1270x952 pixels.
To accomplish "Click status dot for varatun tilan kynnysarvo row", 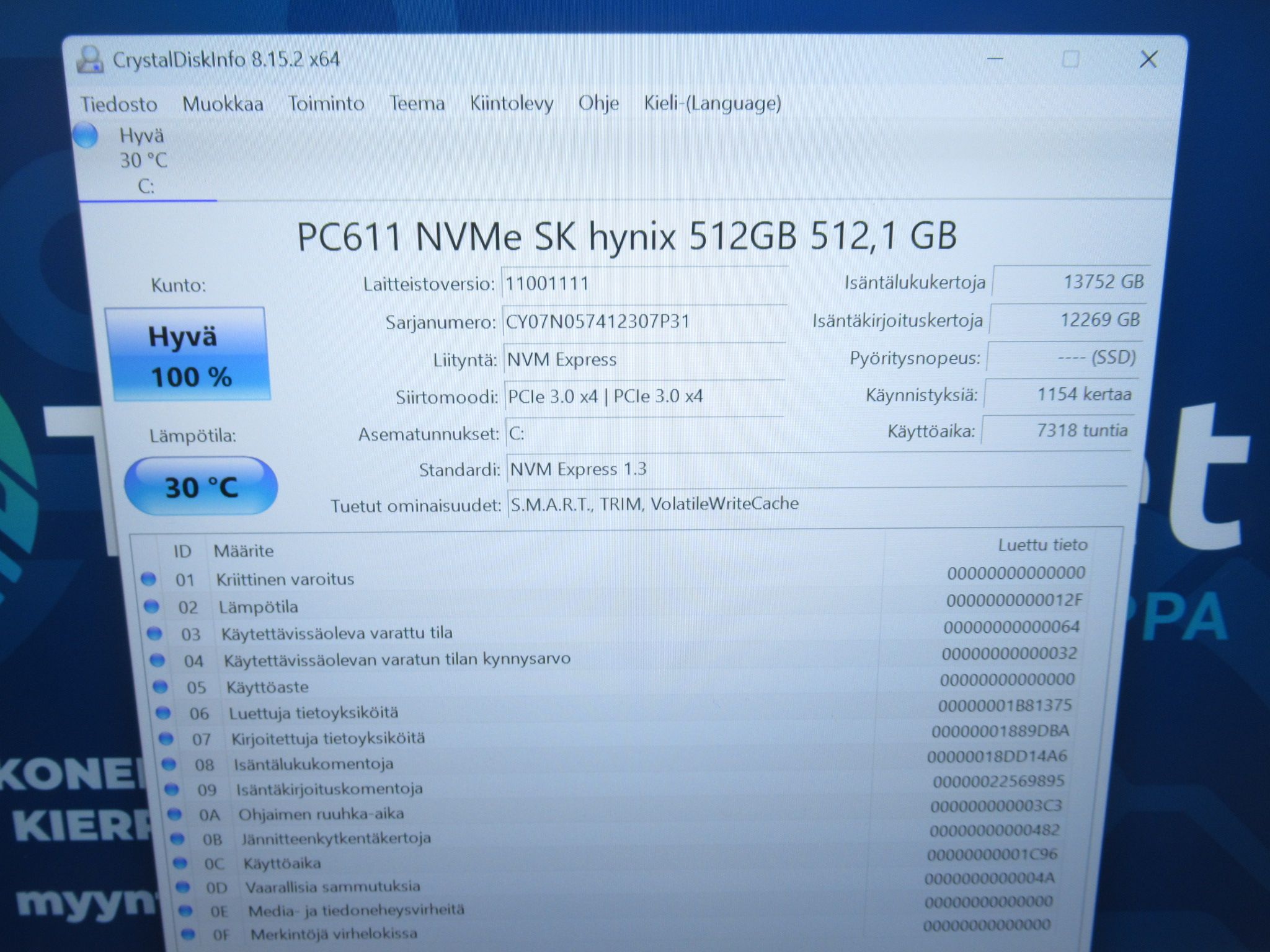I will click(158, 660).
